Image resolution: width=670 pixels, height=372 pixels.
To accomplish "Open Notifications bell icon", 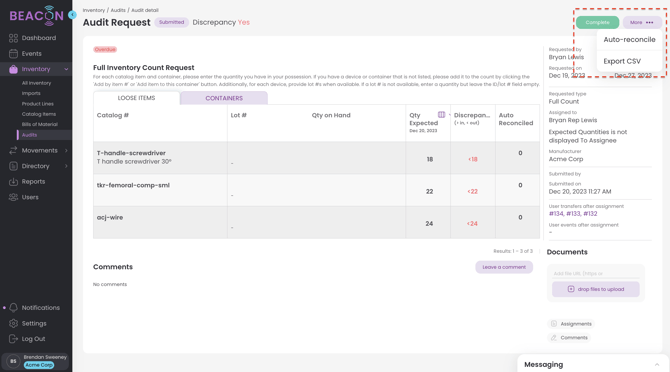I will (x=13, y=308).
